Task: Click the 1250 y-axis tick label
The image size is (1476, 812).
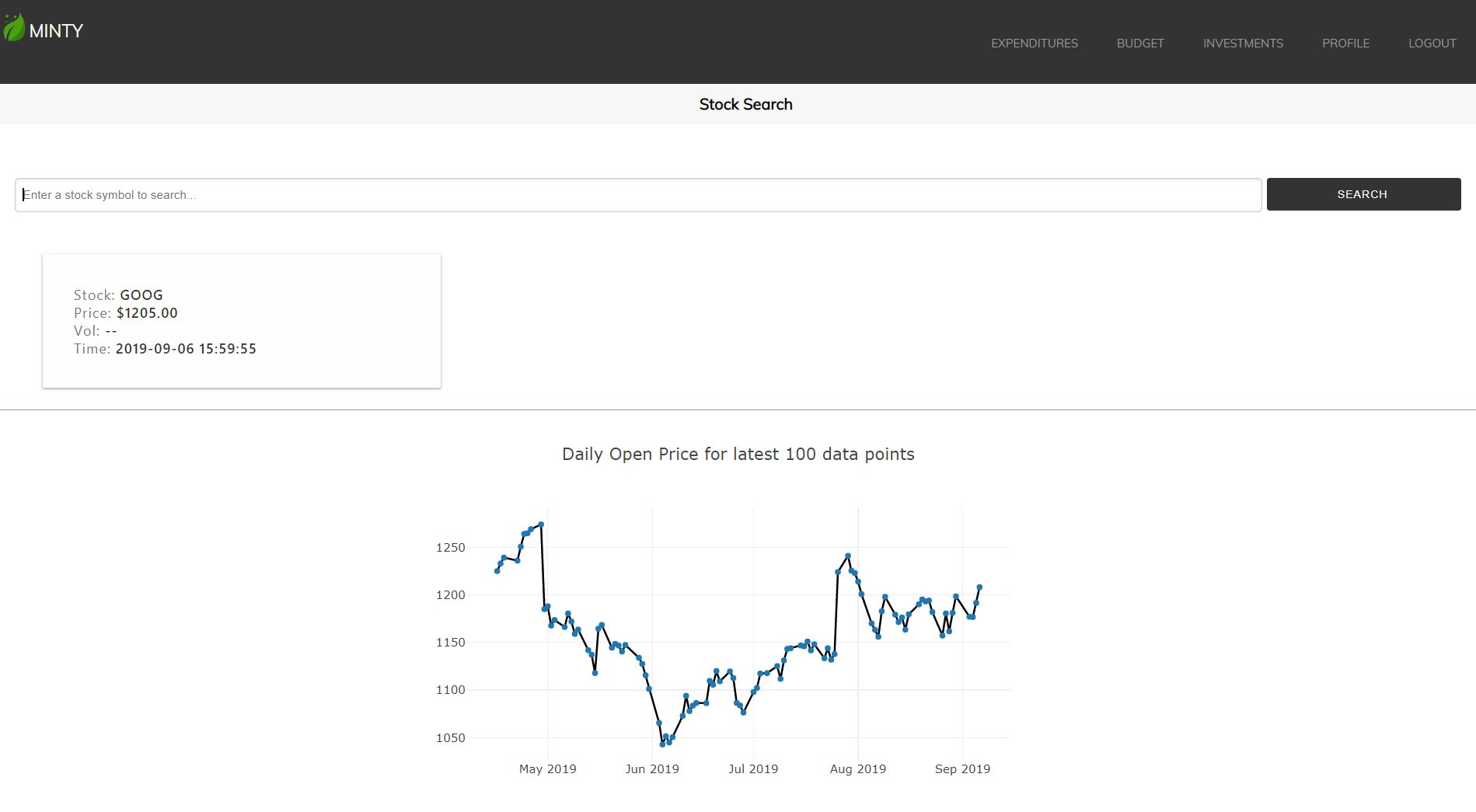Action: click(x=451, y=548)
